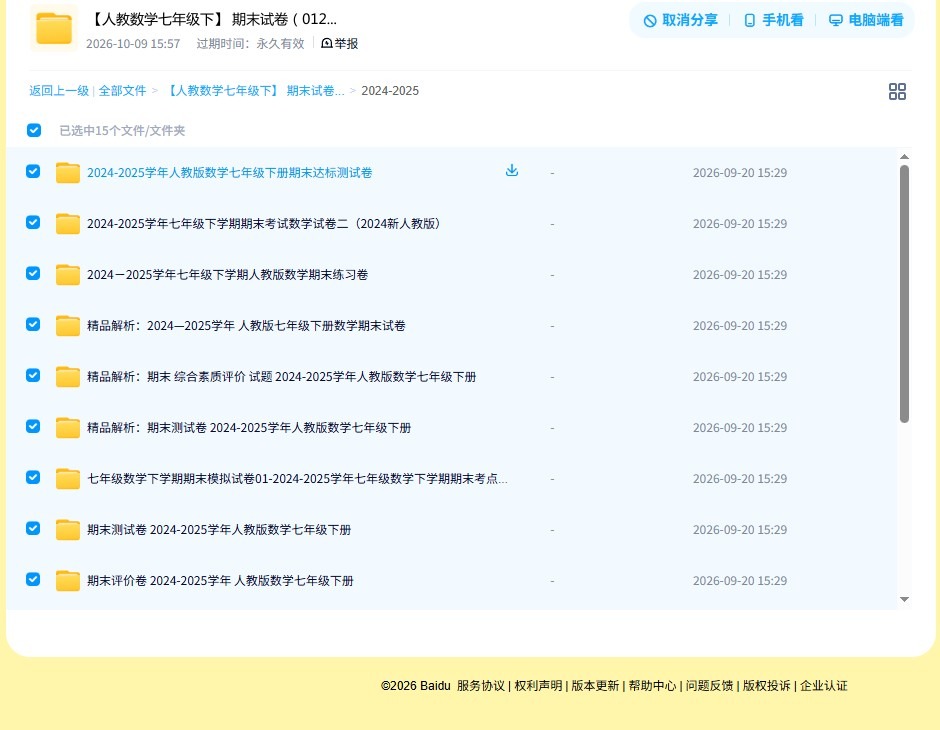Image resolution: width=940 pixels, height=730 pixels.
Task: Uncheck 期末评价卷 folder checkbox
Action: pyautogui.click(x=33, y=579)
